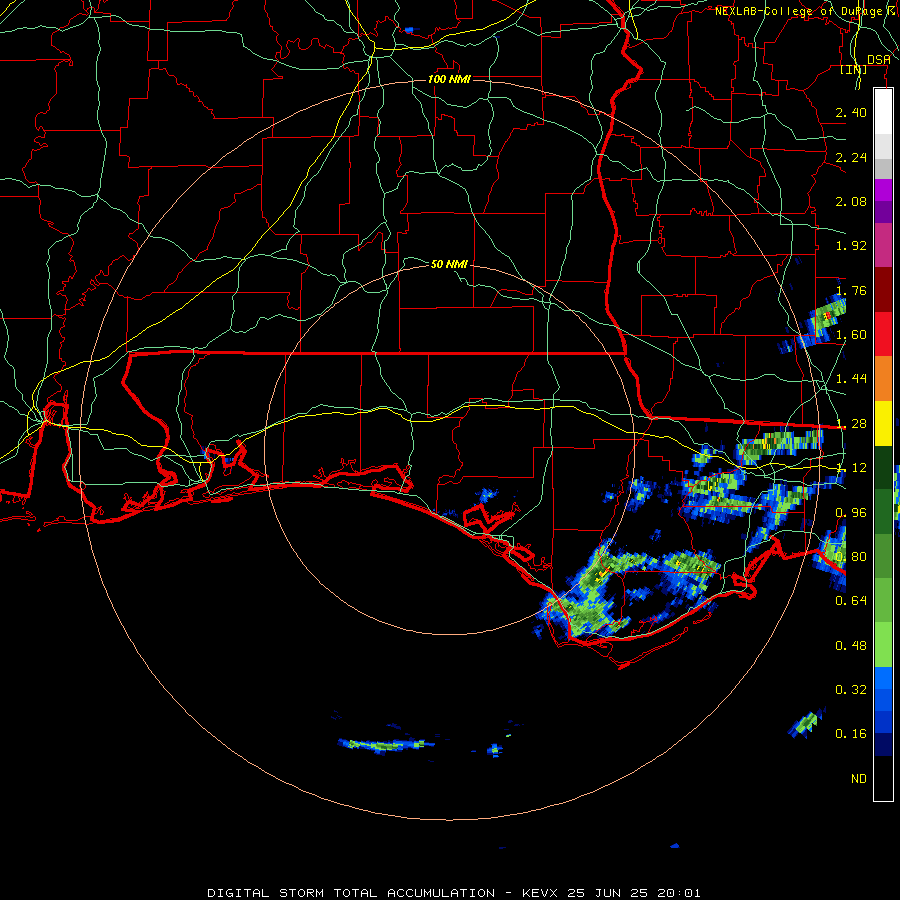Click the 2.40 legend value
The image size is (900, 900).
(x=851, y=112)
